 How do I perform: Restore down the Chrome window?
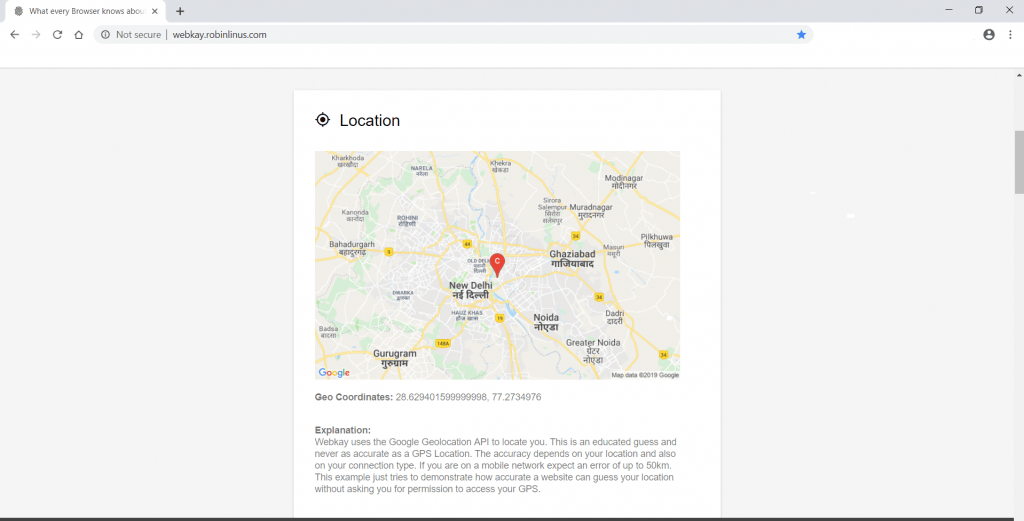978,10
